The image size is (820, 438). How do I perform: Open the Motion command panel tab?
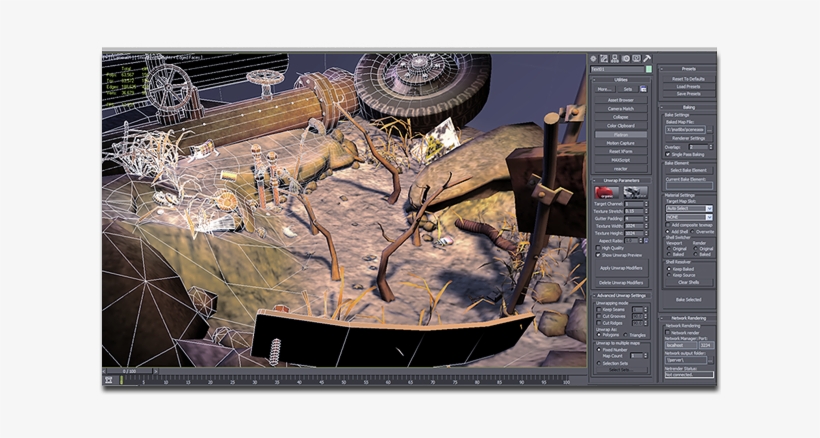626,58
